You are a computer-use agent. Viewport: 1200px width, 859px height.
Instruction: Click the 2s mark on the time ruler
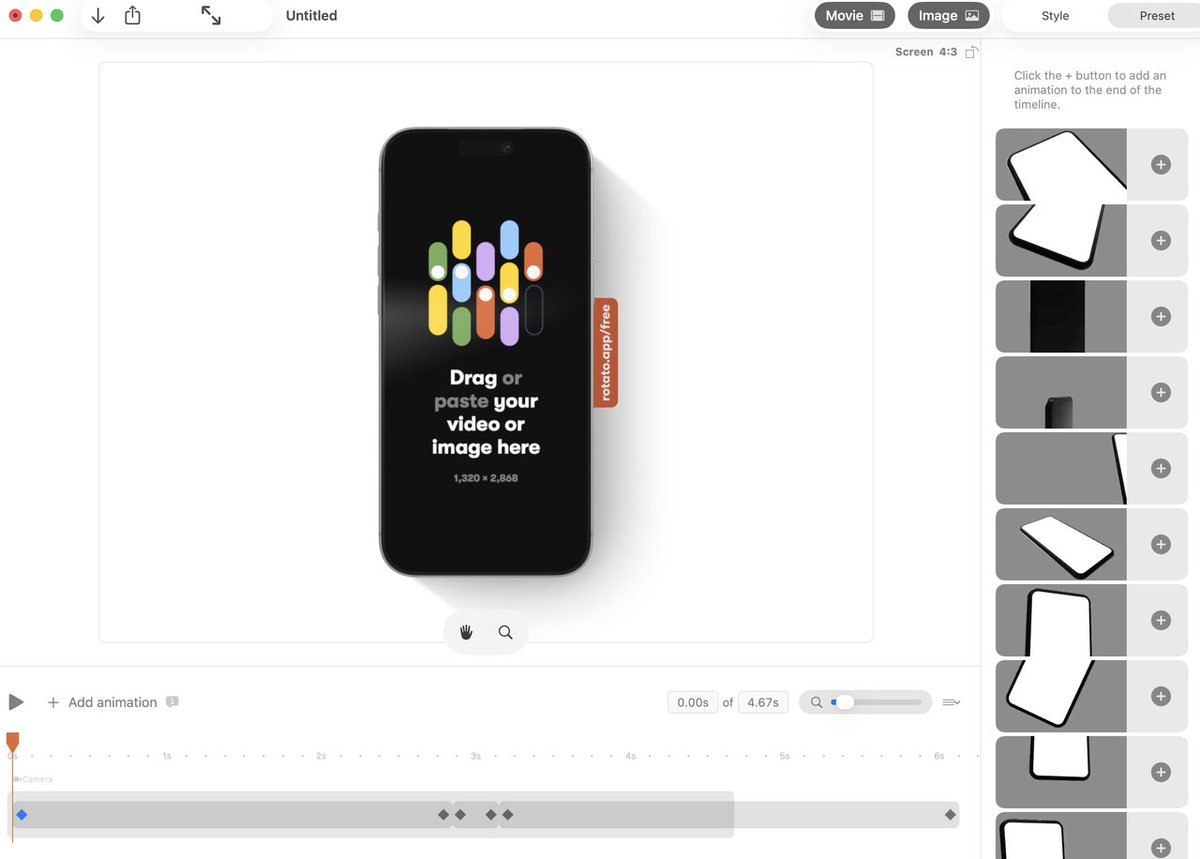[x=321, y=756]
